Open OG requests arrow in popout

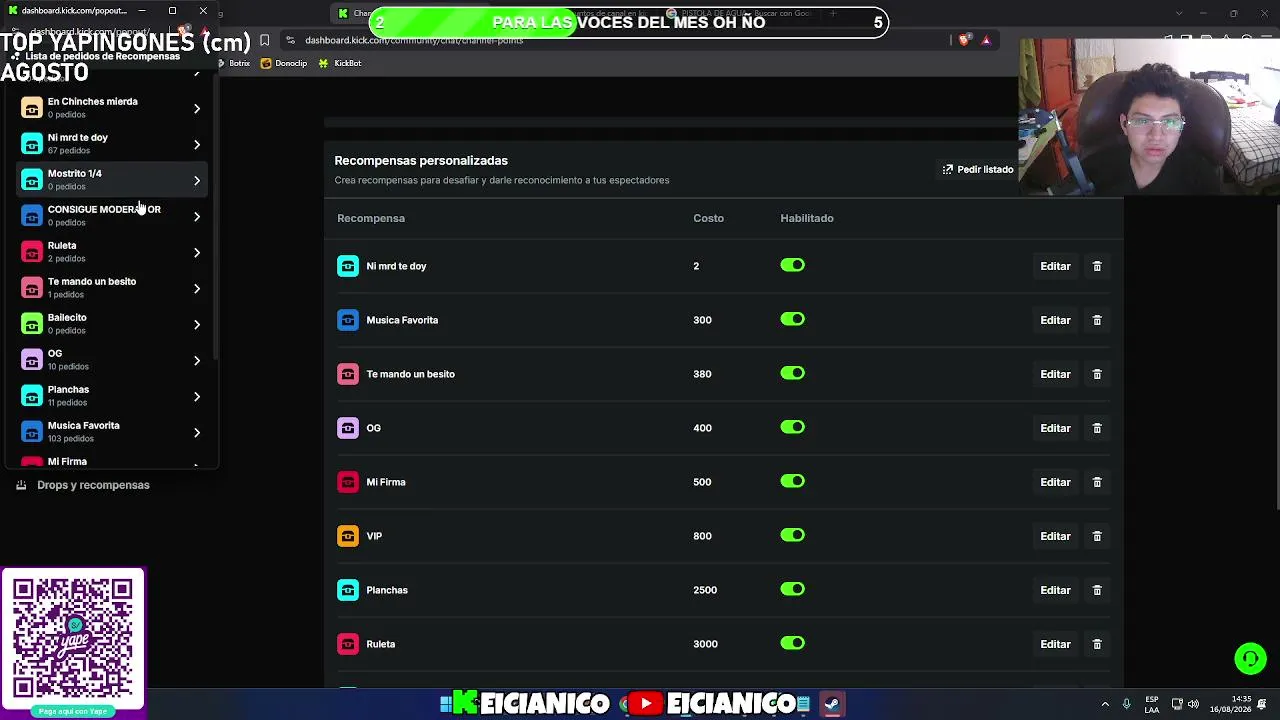pyautogui.click(x=197, y=360)
